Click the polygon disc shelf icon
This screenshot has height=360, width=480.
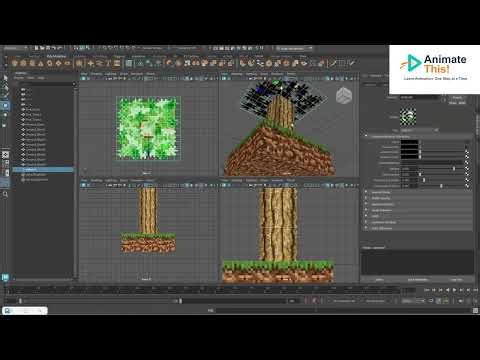point(67,63)
